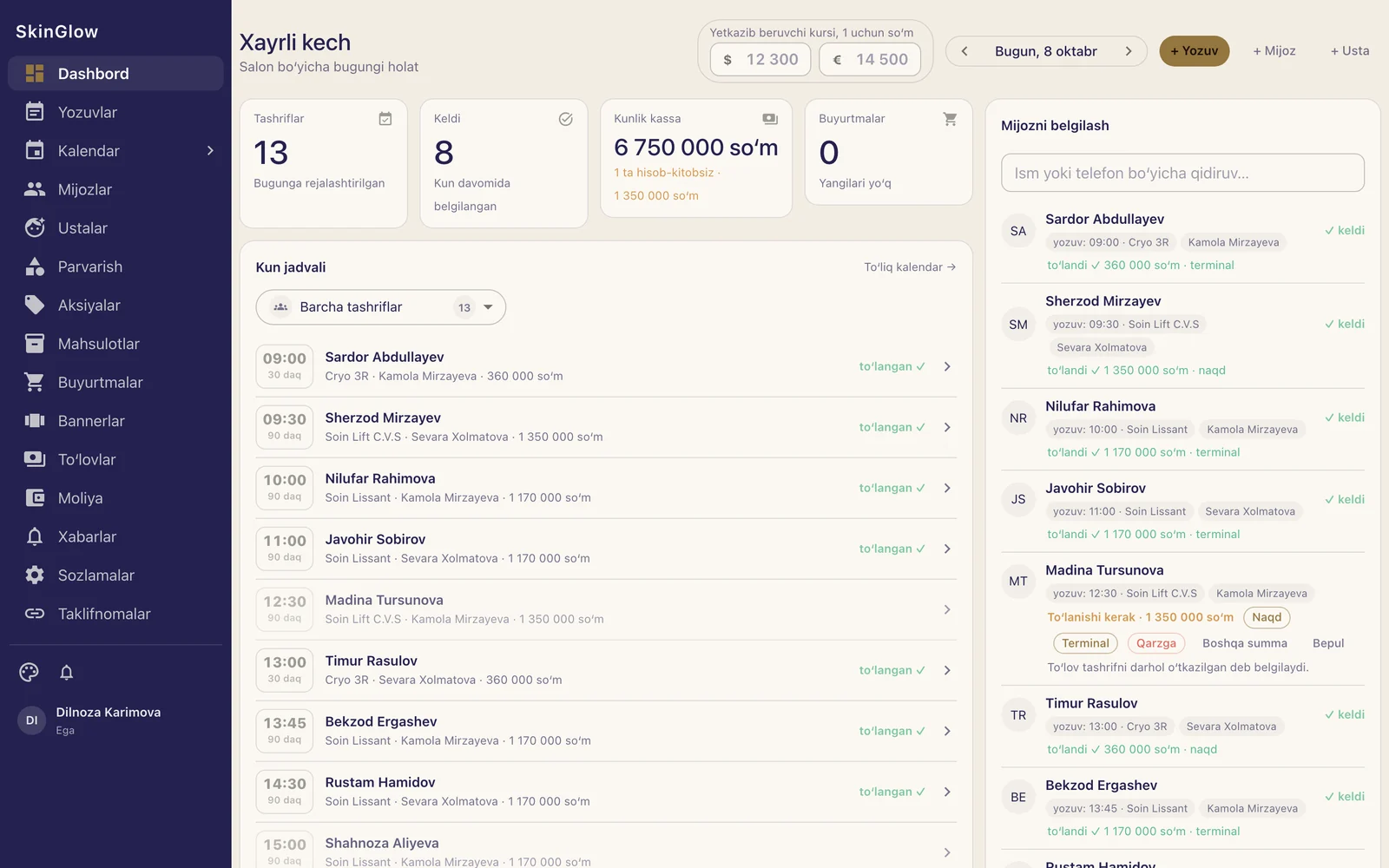The height and width of the screenshot is (868, 1389).
Task: Click the client search field
Action: (x=1182, y=173)
